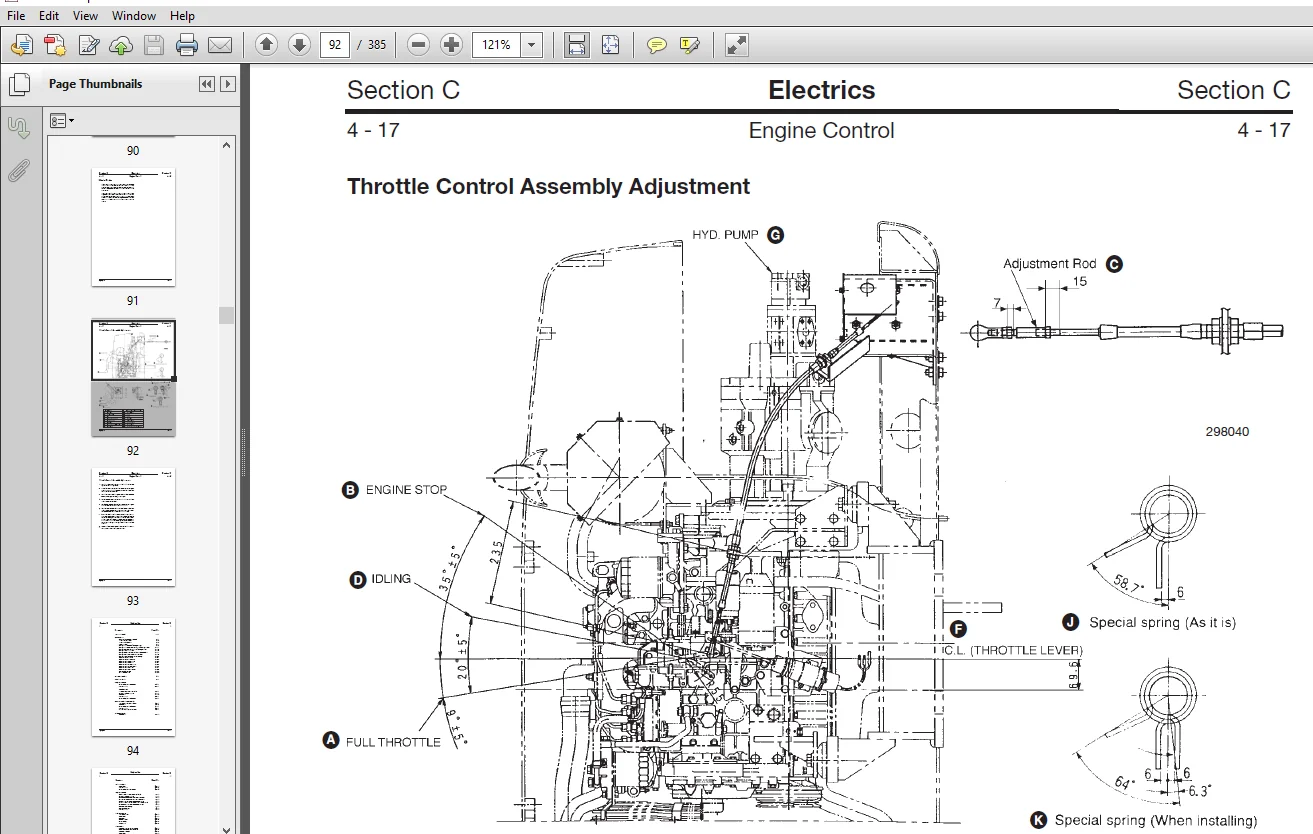
Task: Click the upload to cloud icon
Action: click(121, 45)
